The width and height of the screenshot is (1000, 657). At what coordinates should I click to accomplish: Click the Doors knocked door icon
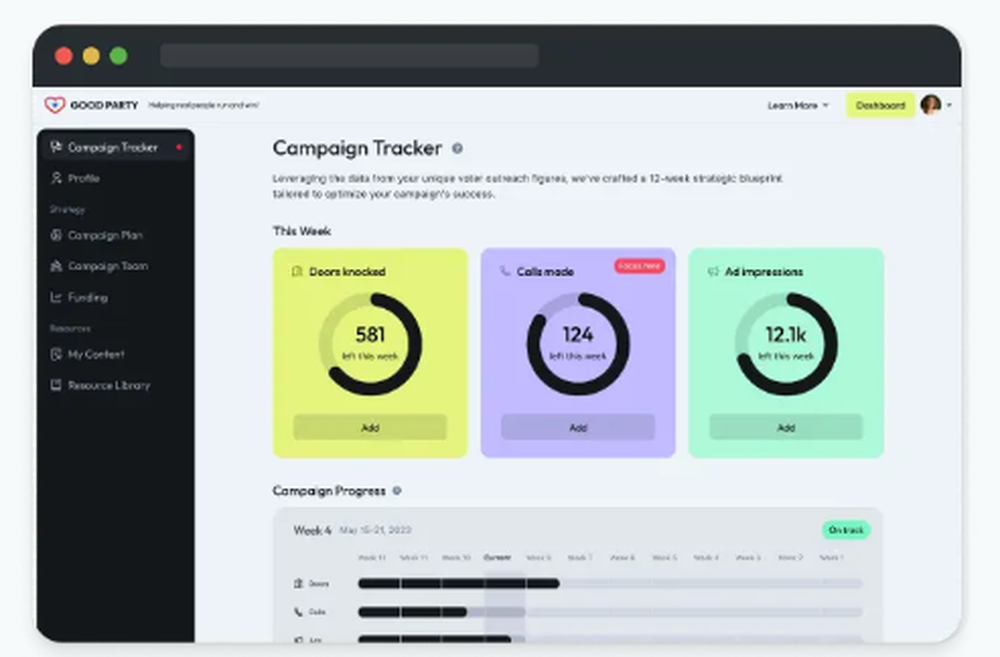click(297, 272)
